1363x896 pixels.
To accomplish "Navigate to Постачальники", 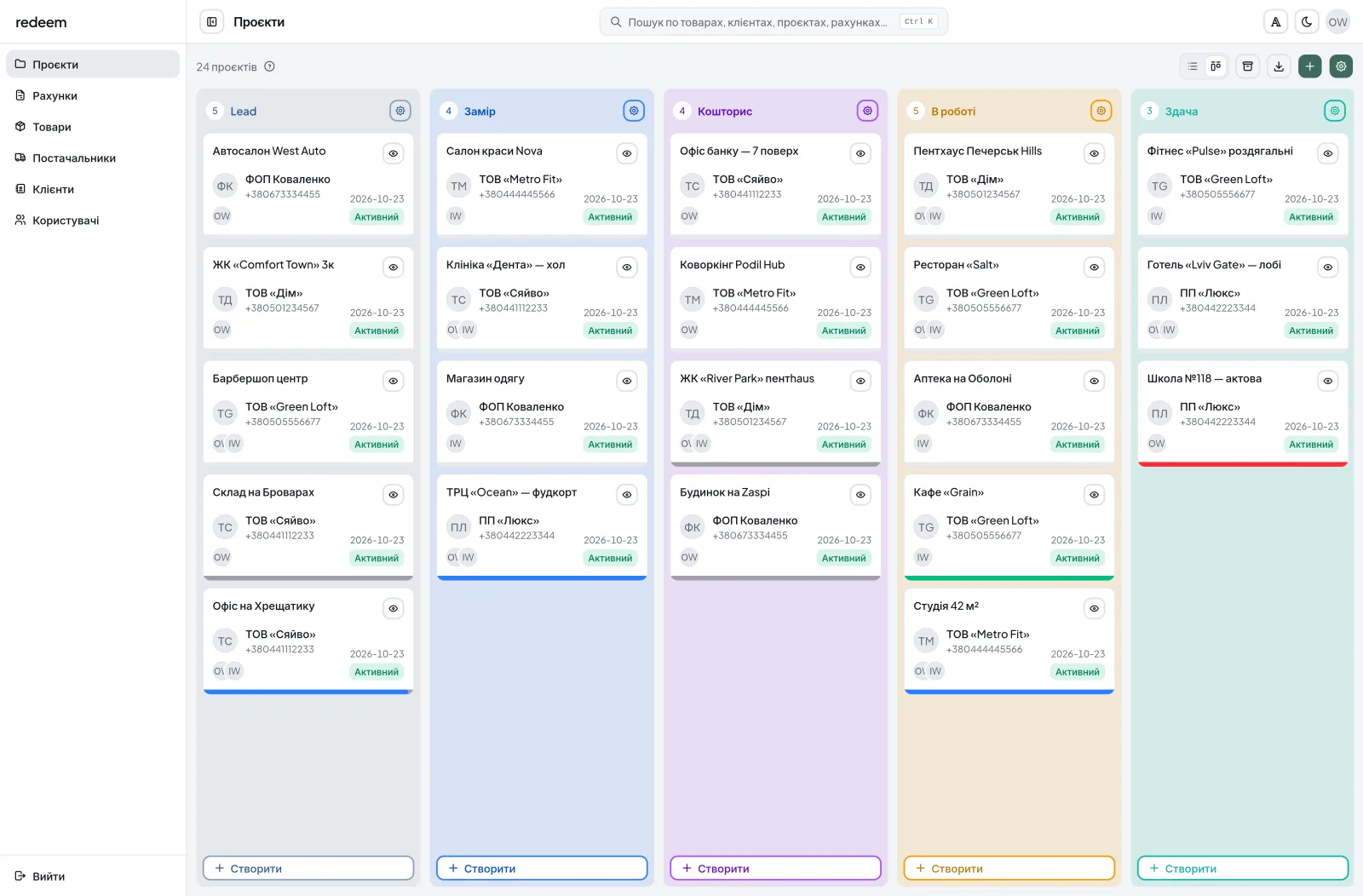I will pos(93,158).
